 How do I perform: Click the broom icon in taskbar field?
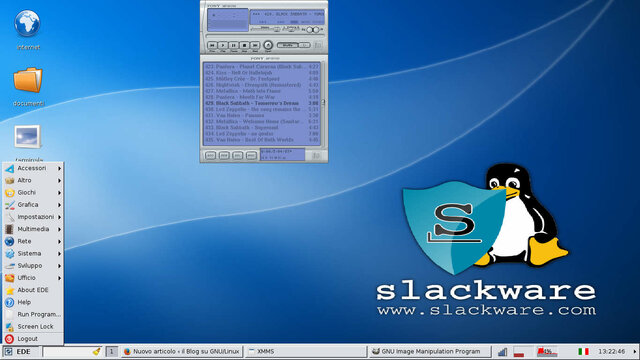tap(96, 351)
